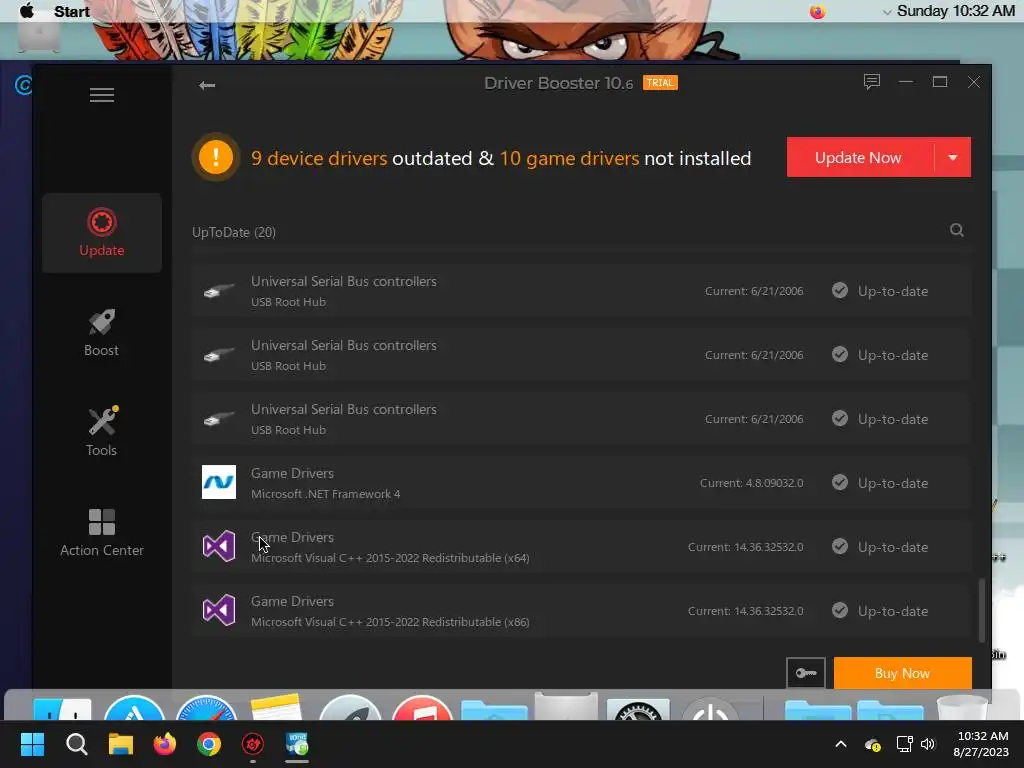Click the orange warning exclamation icon

tap(216, 157)
